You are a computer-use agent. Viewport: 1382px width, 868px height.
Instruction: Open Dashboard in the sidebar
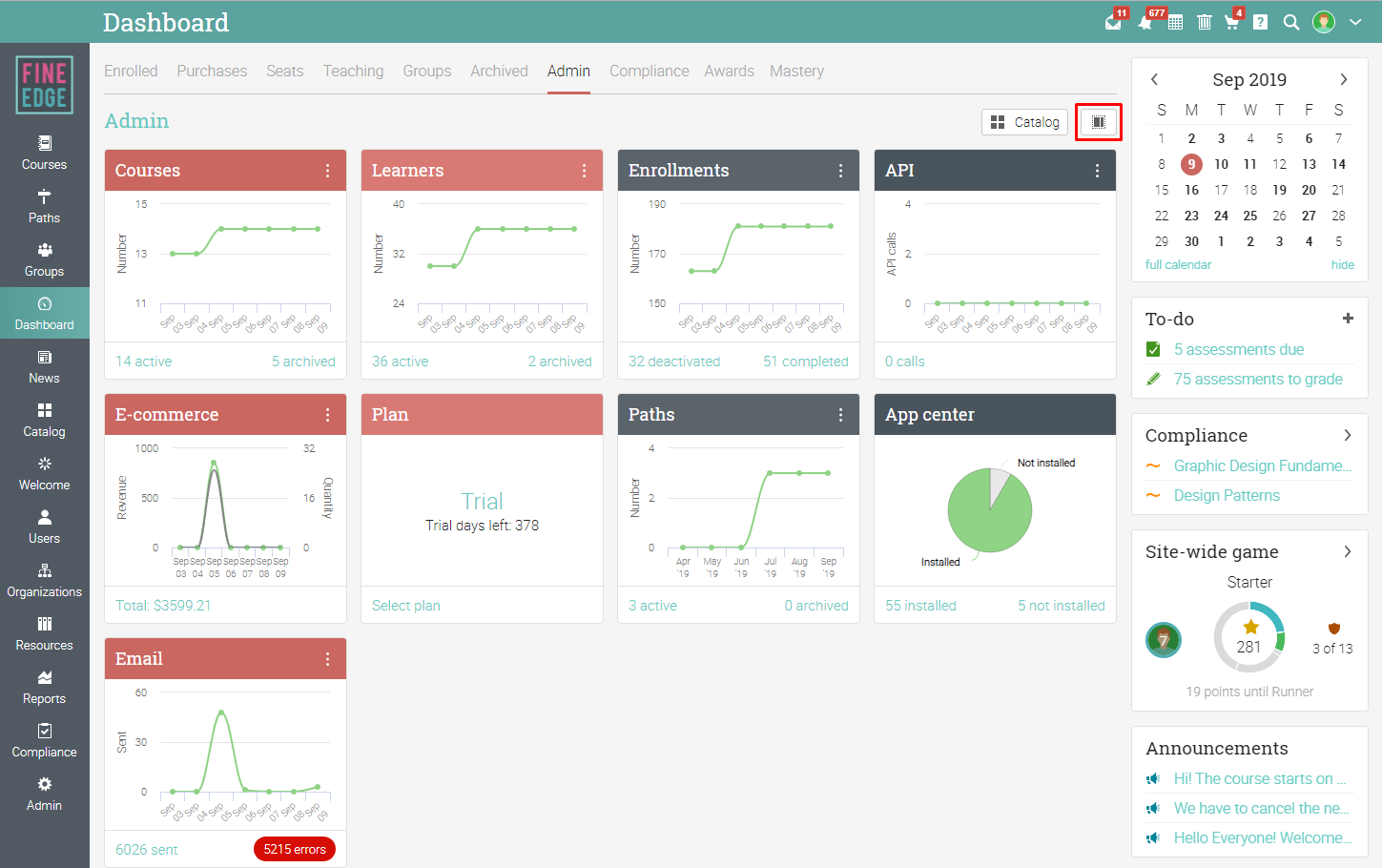(45, 313)
